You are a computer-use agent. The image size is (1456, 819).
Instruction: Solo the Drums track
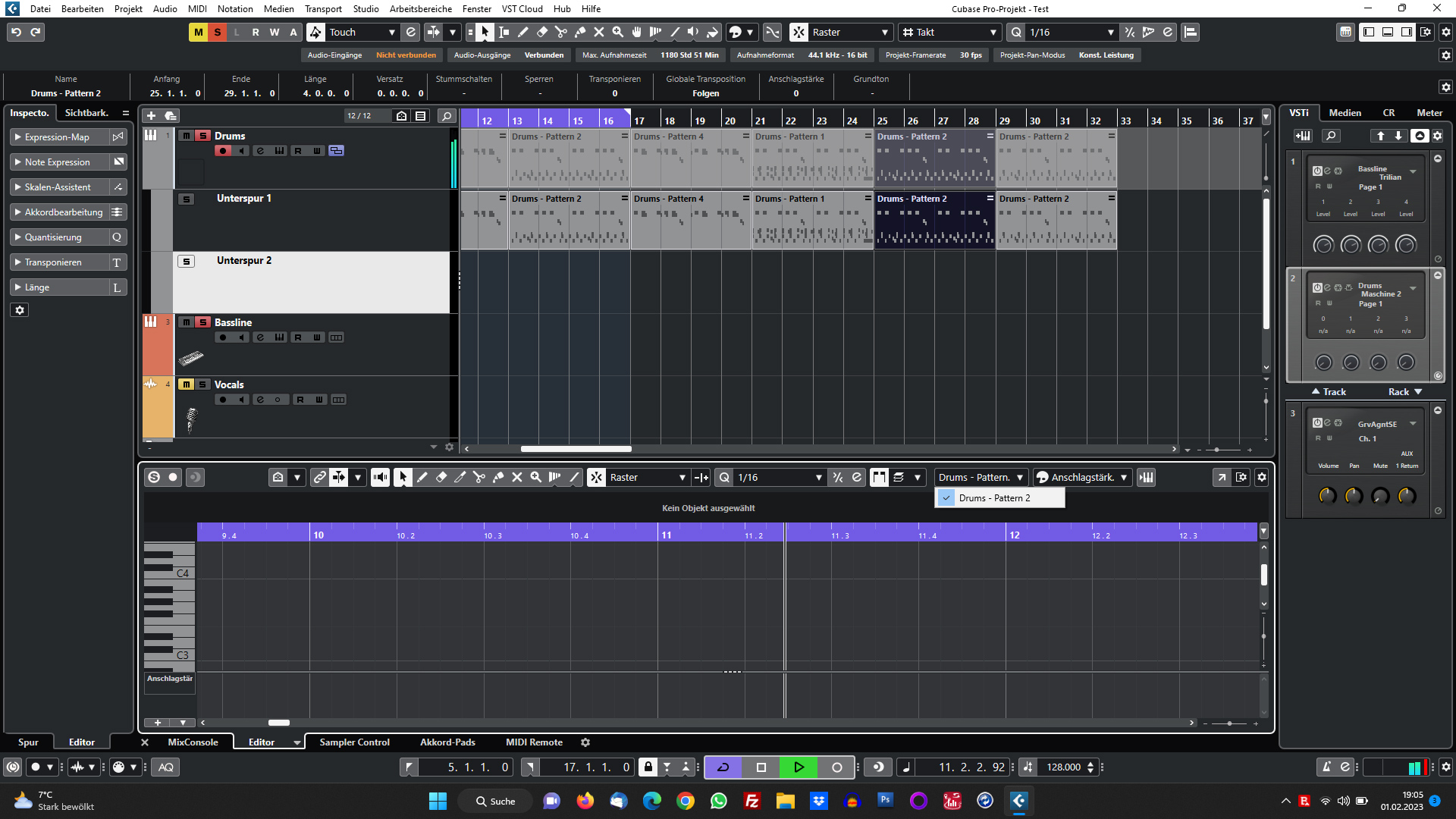tap(203, 136)
